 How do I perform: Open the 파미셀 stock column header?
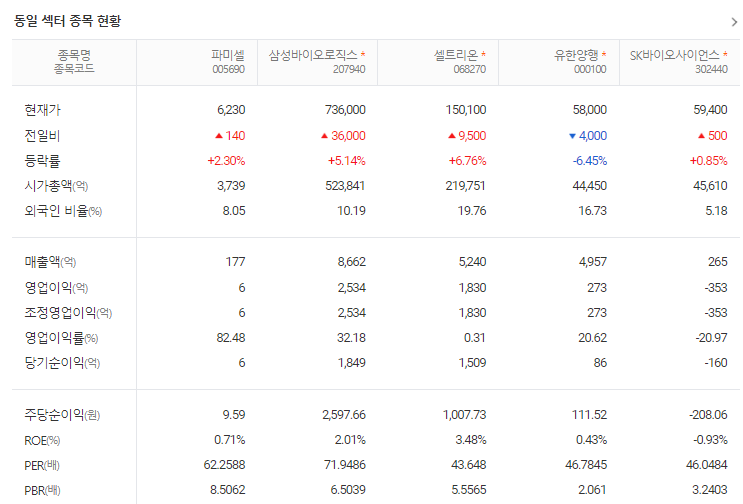tap(228, 55)
